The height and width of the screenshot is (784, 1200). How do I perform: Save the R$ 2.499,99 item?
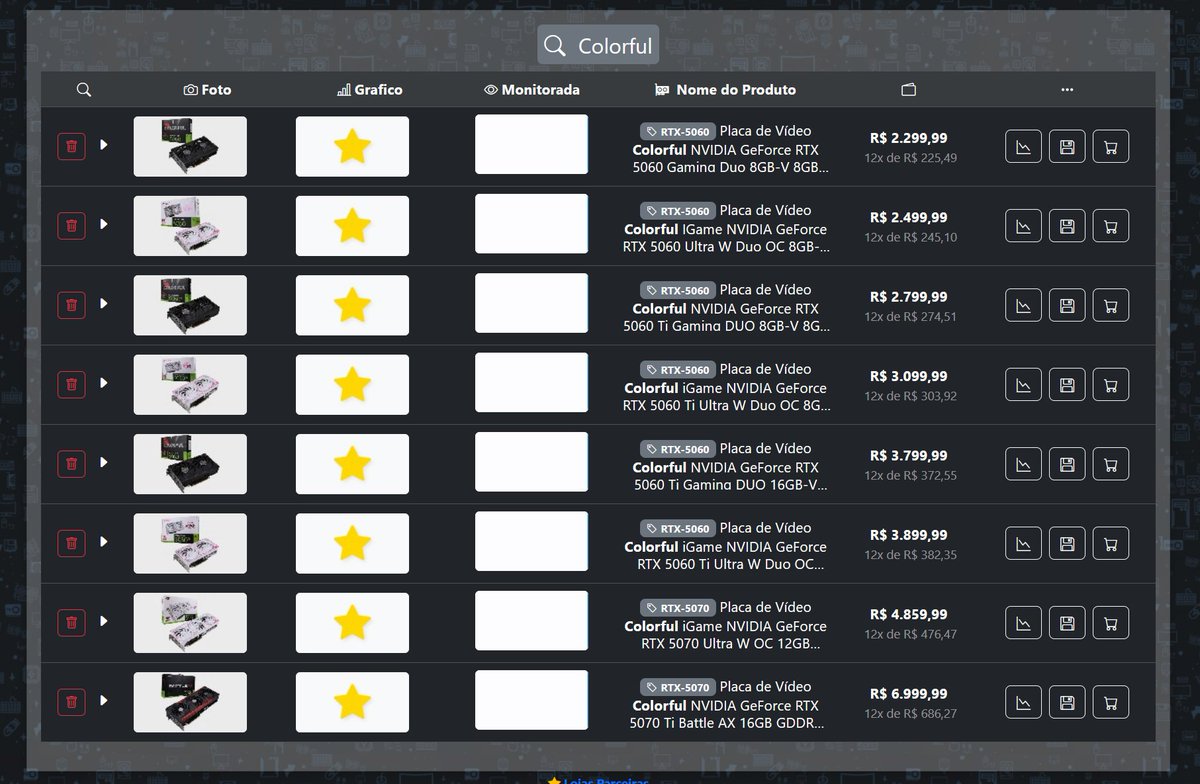(1067, 225)
